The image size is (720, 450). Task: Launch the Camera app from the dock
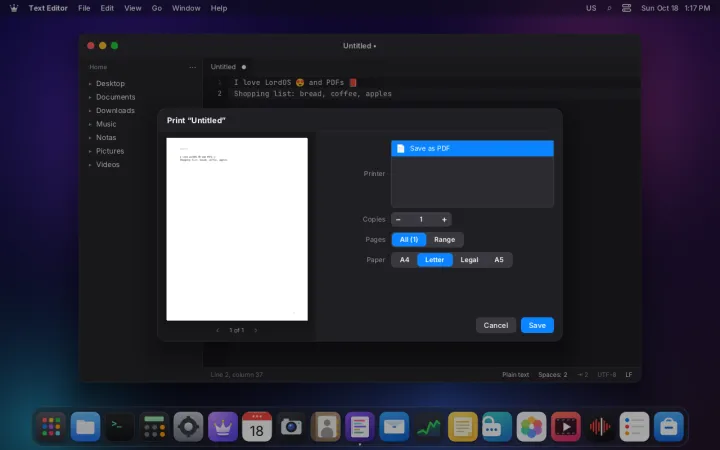tap(291, 427)
